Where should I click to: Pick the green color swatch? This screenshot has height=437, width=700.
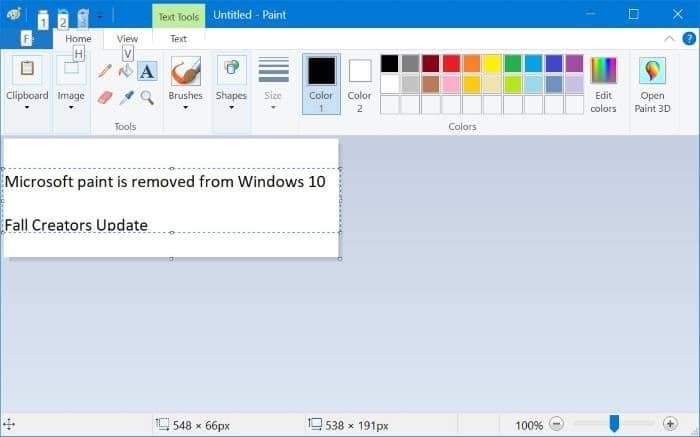(x=513, y=63)
